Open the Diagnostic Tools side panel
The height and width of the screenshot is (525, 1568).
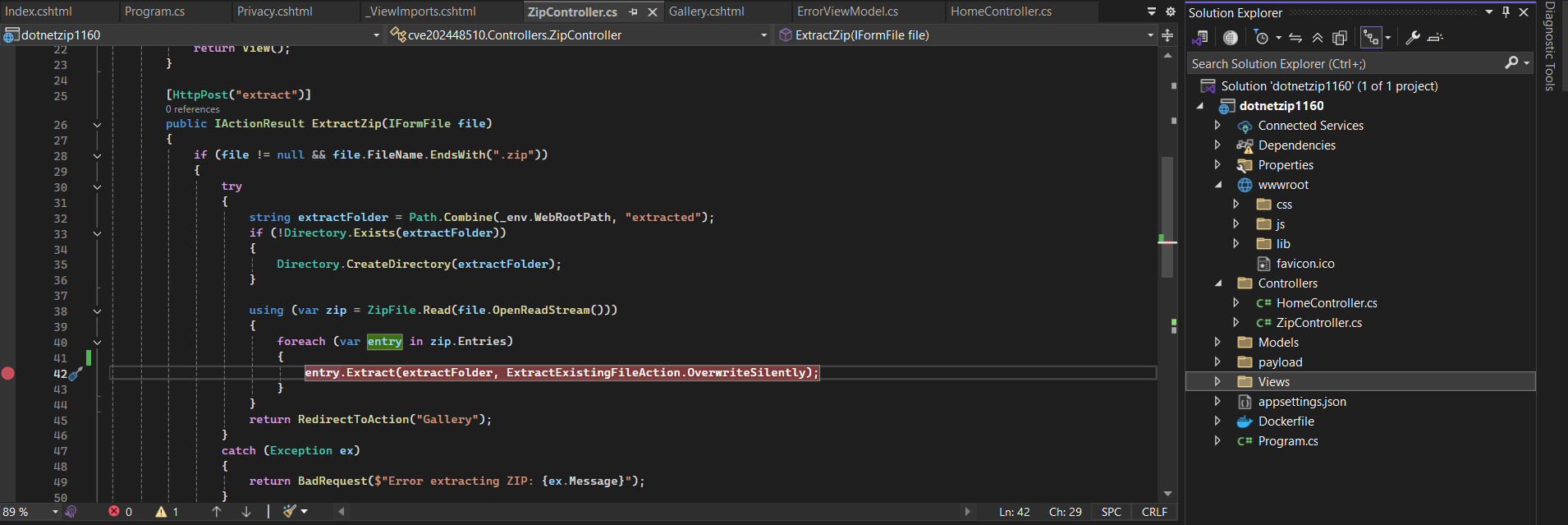coord(1550,46)
